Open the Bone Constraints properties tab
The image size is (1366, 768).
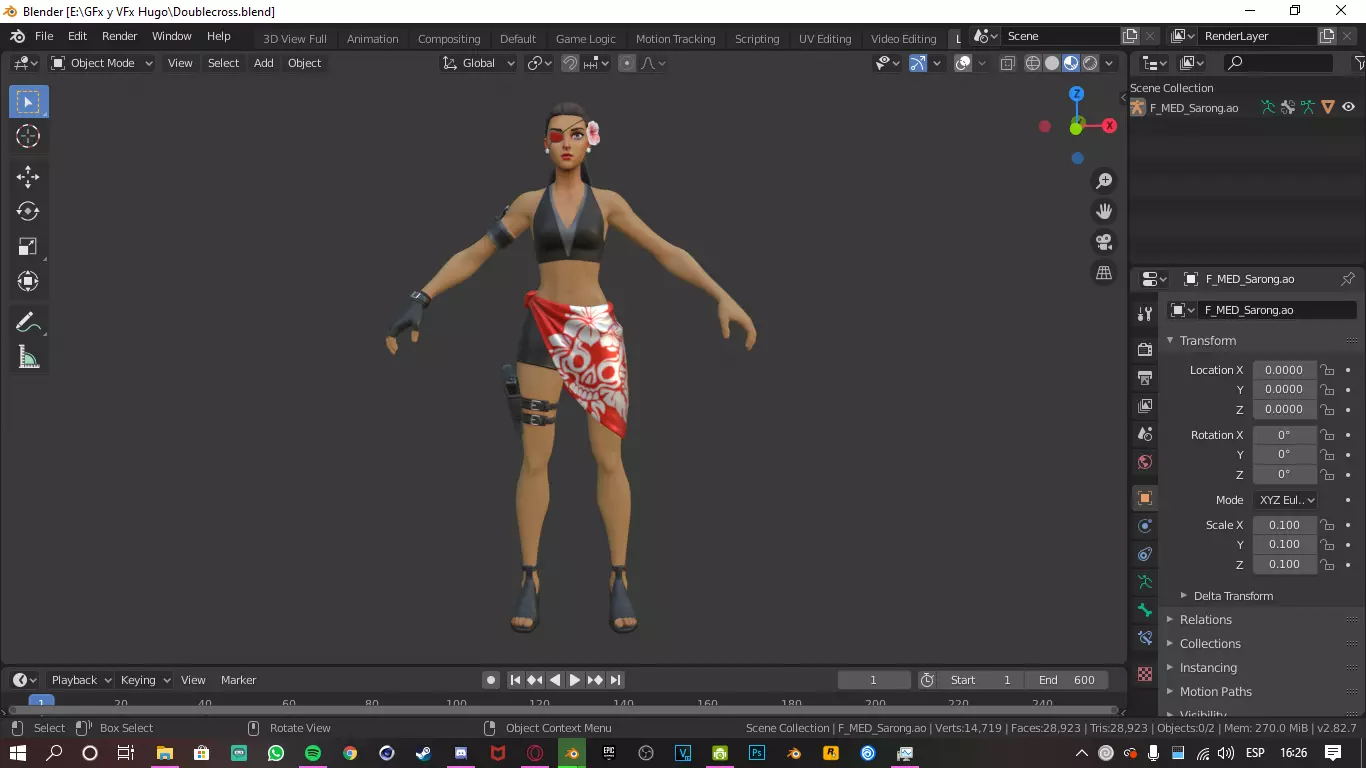point(1145,638)
